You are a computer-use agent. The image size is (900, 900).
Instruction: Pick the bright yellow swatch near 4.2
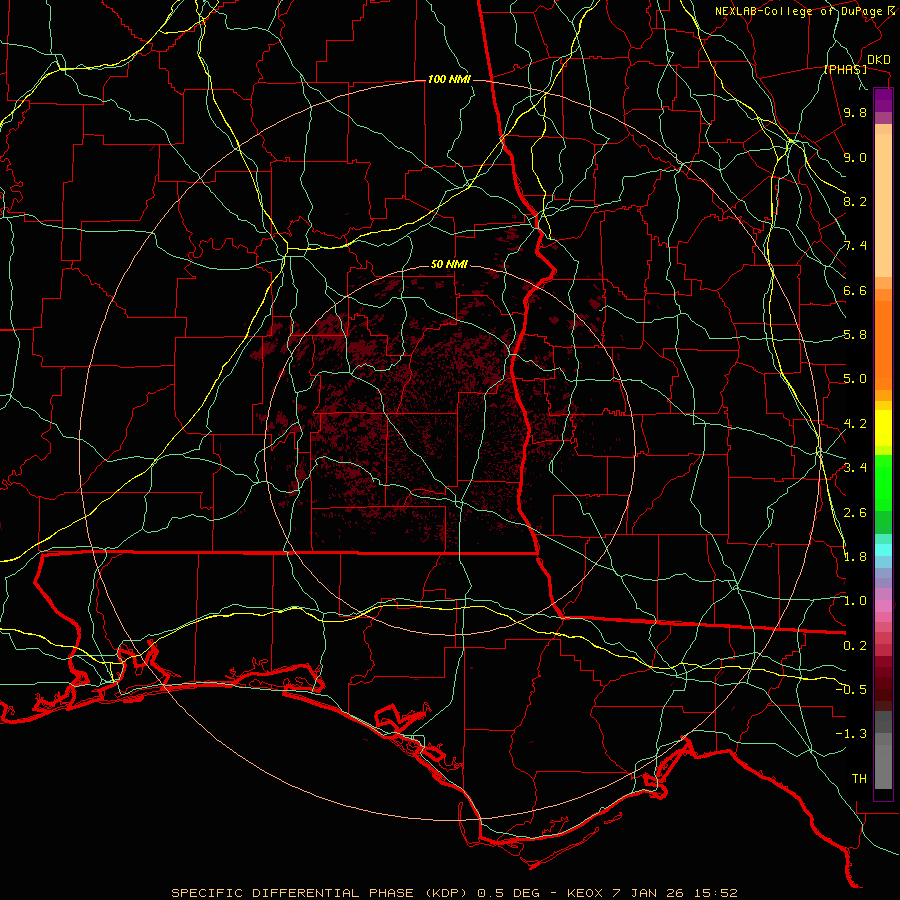(883, 428)
